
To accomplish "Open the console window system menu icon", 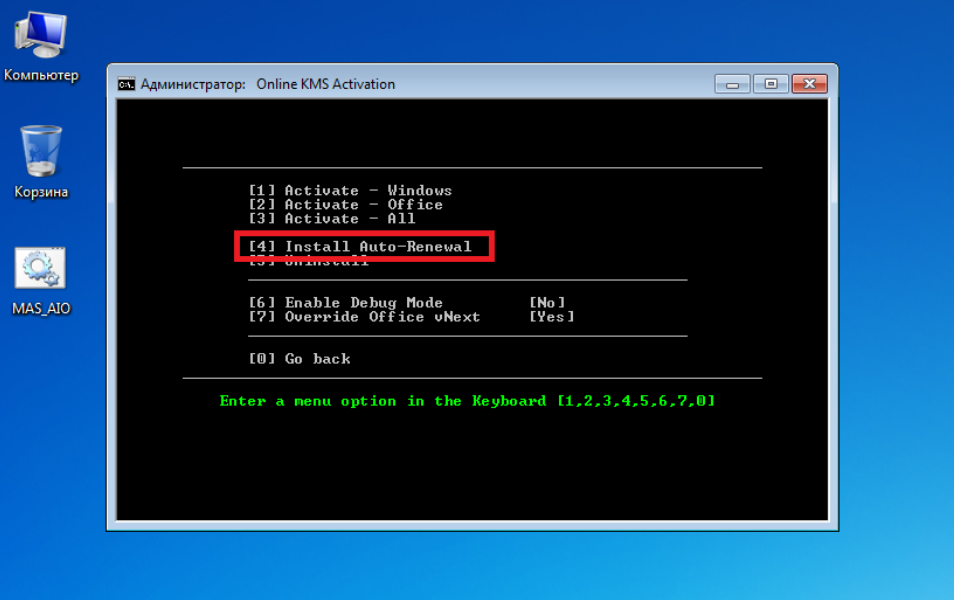I will pos(126,84).
